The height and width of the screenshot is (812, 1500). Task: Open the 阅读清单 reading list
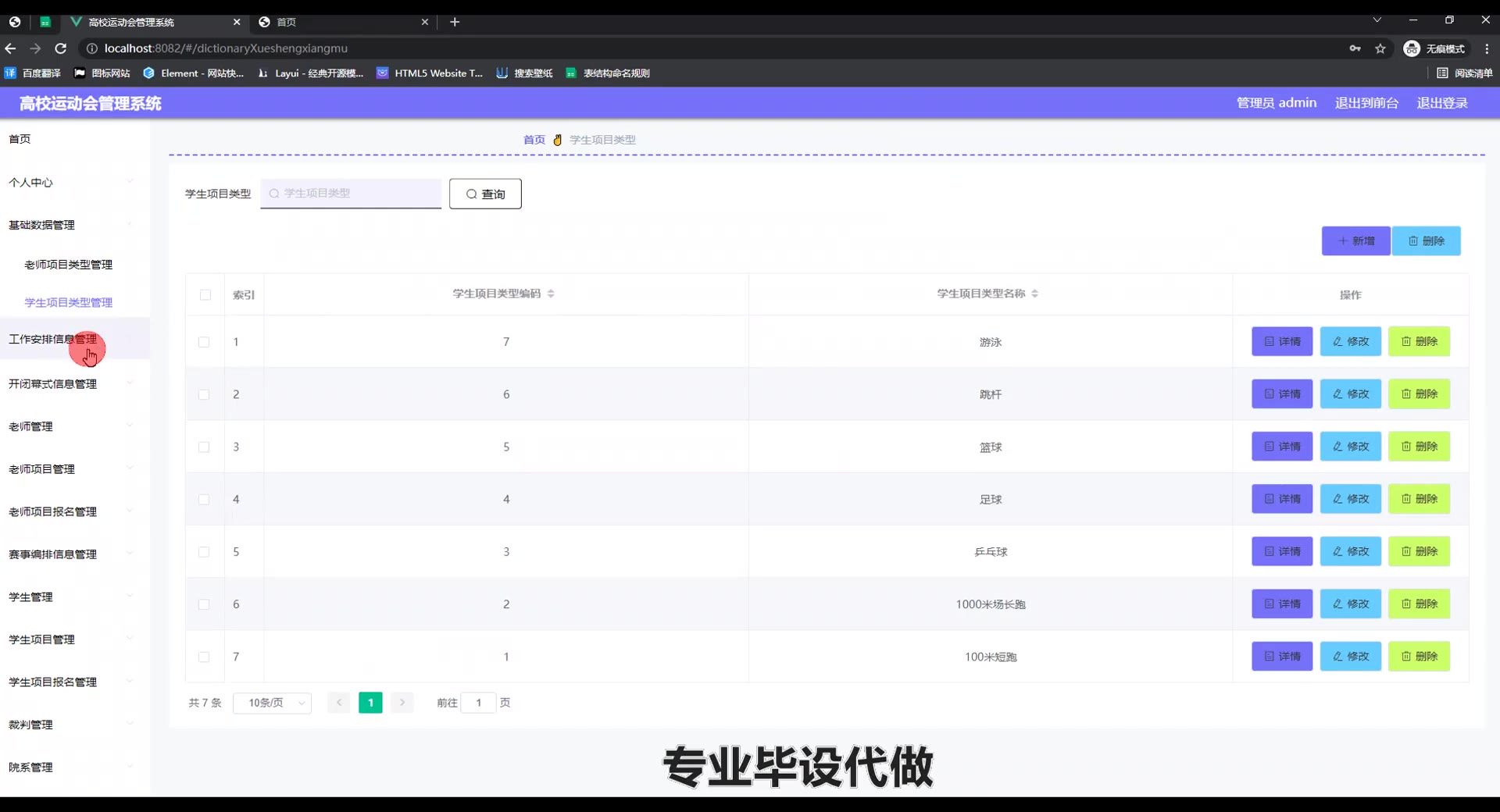tap(1465, 73)
